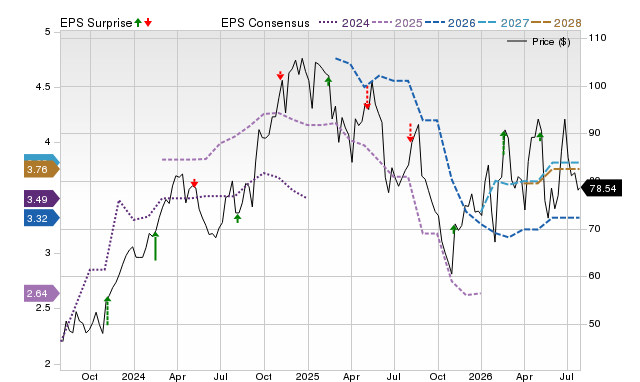Image resolution: width=640 pixels, height=382 pixels.
Task: Select the EPS Surprise legend label
Action: click(x=96, y=23)
